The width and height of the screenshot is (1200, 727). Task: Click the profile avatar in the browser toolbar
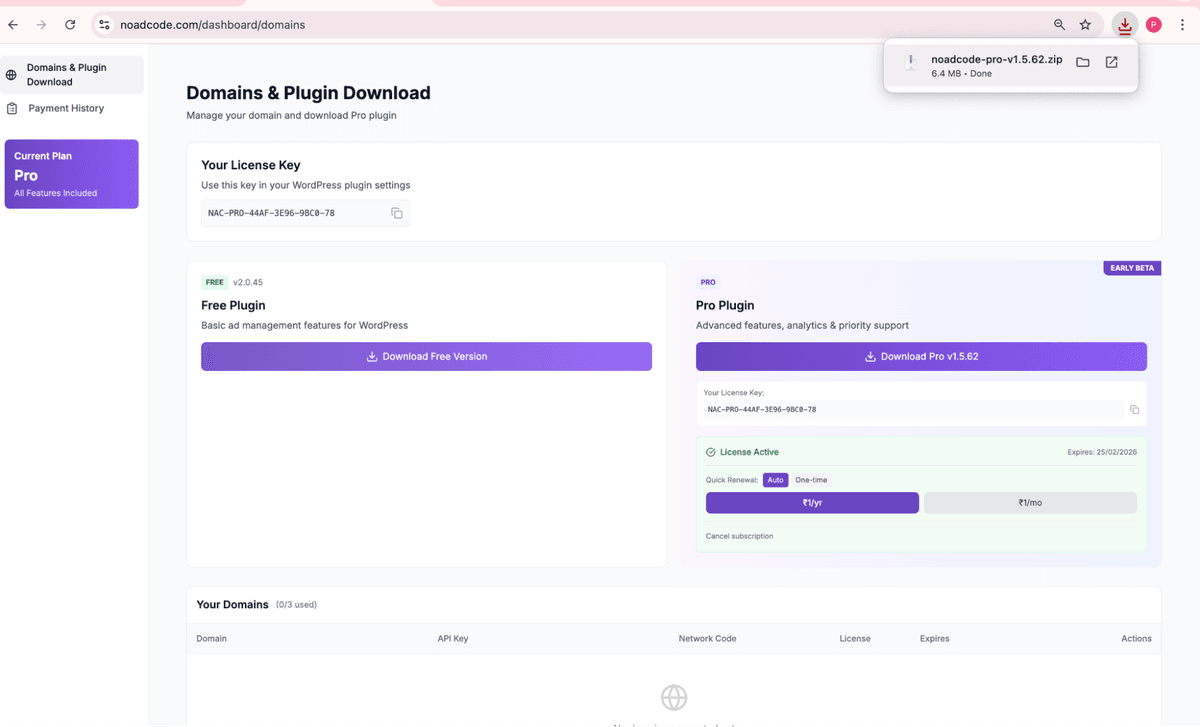(x=1154, y=22)
